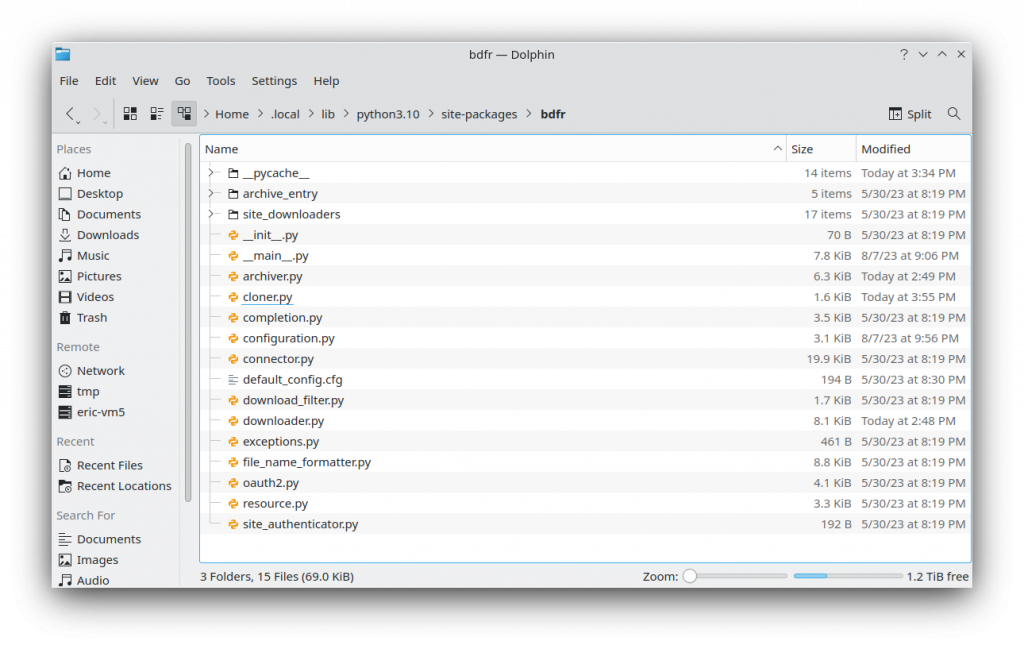Select the downloader.py file
The width and height of the screenshot is (1024, 649).
[283, 421]
